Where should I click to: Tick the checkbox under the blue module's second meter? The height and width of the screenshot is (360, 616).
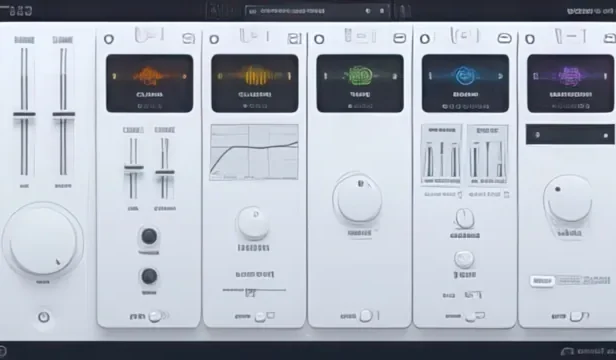506,195
